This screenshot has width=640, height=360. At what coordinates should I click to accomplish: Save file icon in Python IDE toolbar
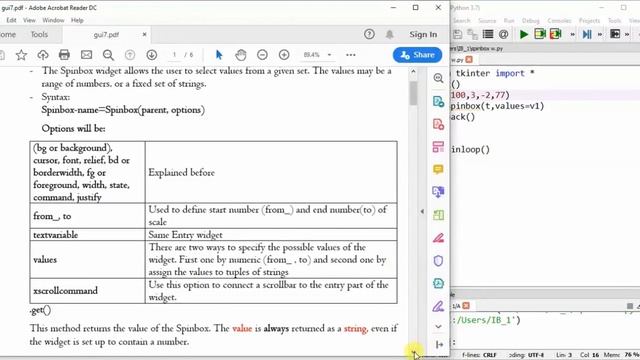(x=457, y=34)
